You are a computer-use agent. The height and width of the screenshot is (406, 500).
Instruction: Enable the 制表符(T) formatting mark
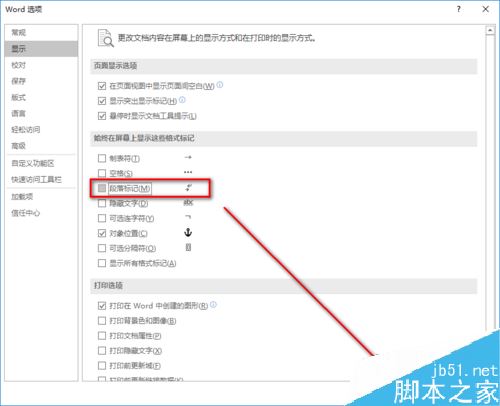click(x=102, y=158)
